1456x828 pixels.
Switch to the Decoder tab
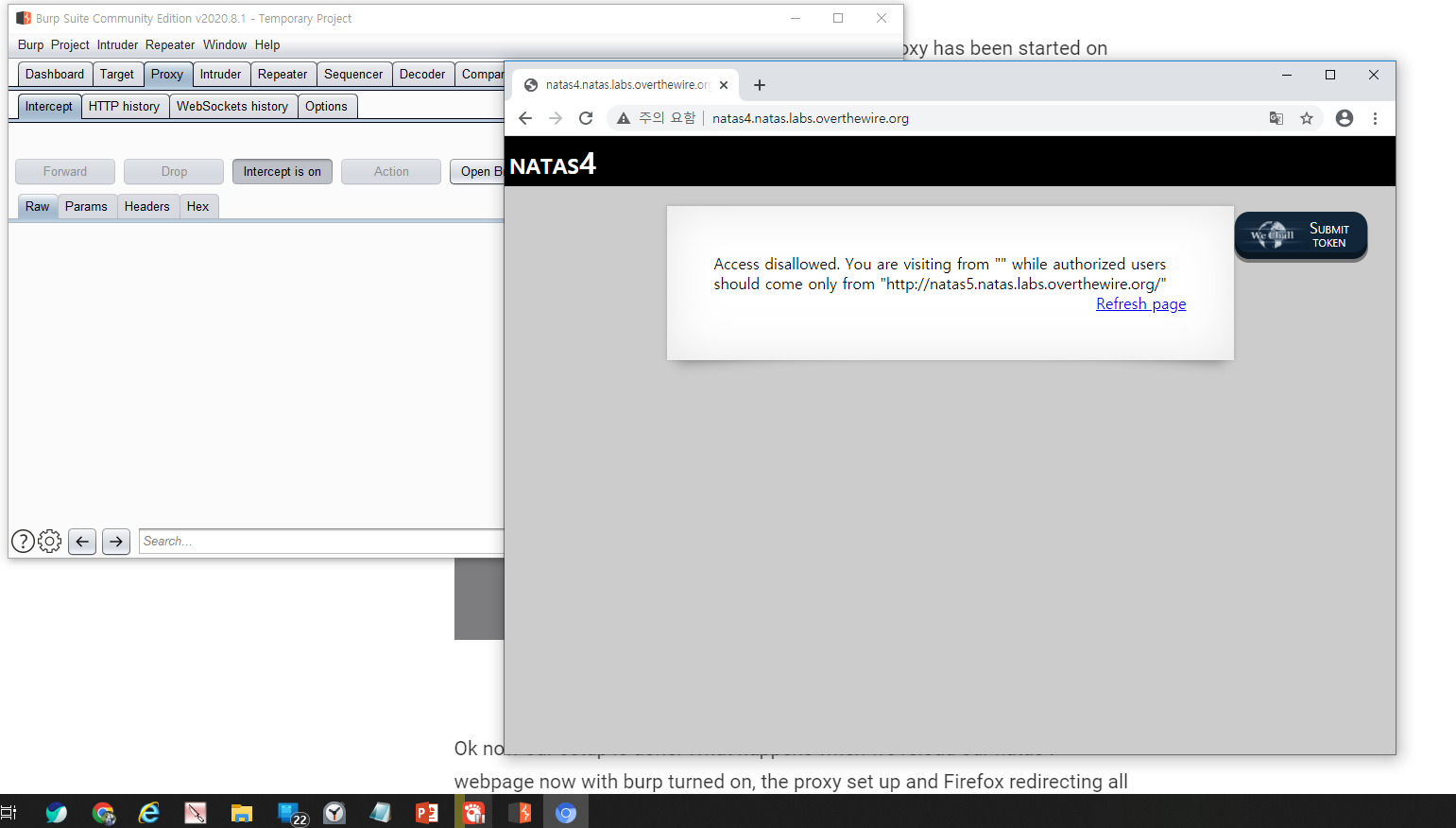[x=422, y=74]
